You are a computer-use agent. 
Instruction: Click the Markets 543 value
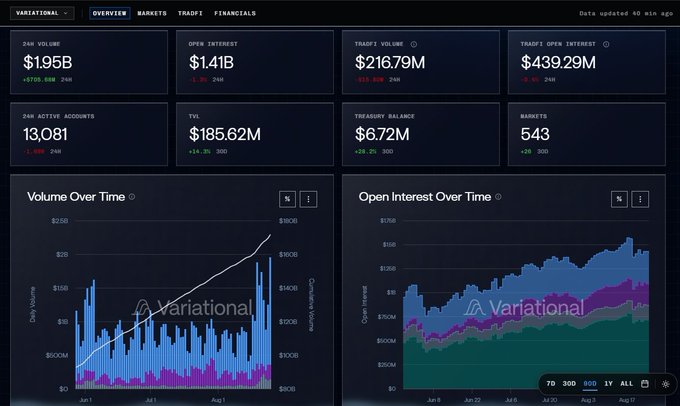pos(535,134)
